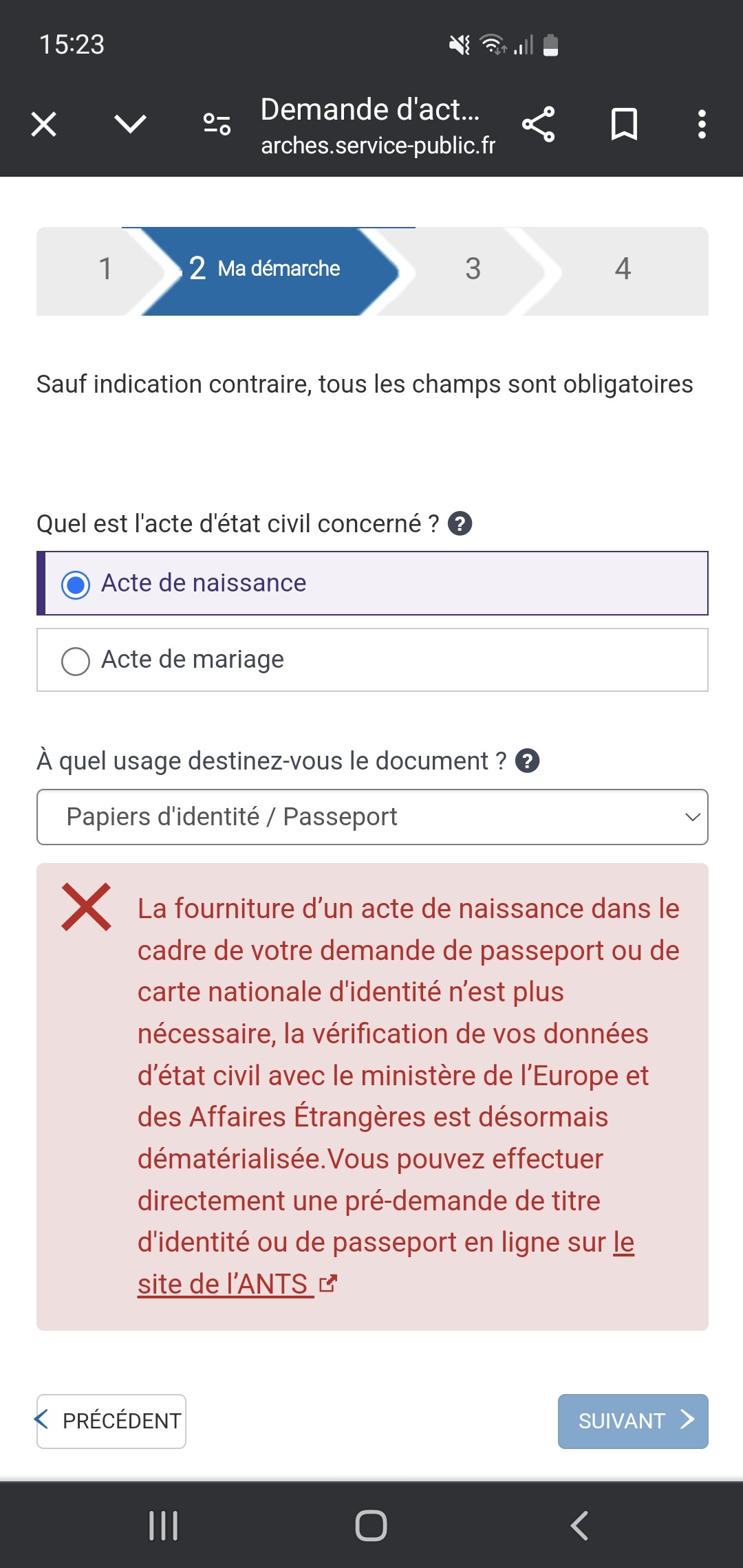Image resolution: width=743 pixels, height=1568 pixels.
Task: Open help for acte d'état civil question
Action: pos(460,524)
